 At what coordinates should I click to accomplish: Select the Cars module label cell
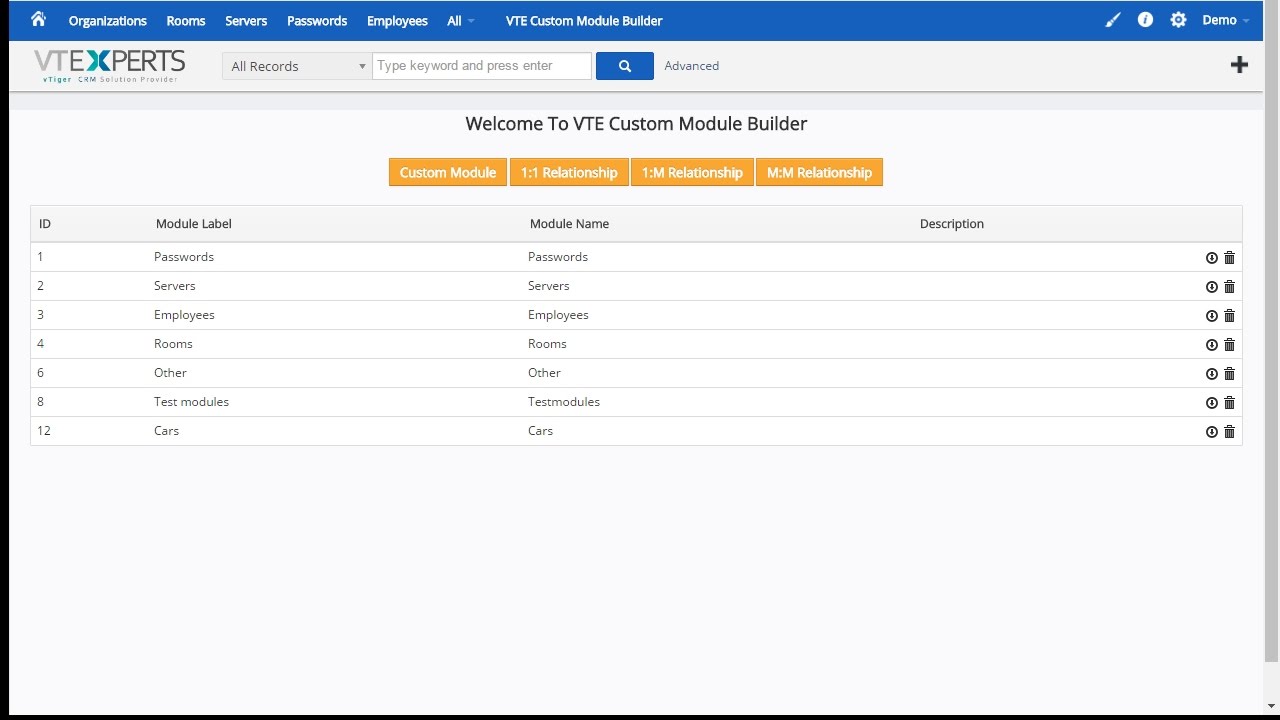click(166, 431)
